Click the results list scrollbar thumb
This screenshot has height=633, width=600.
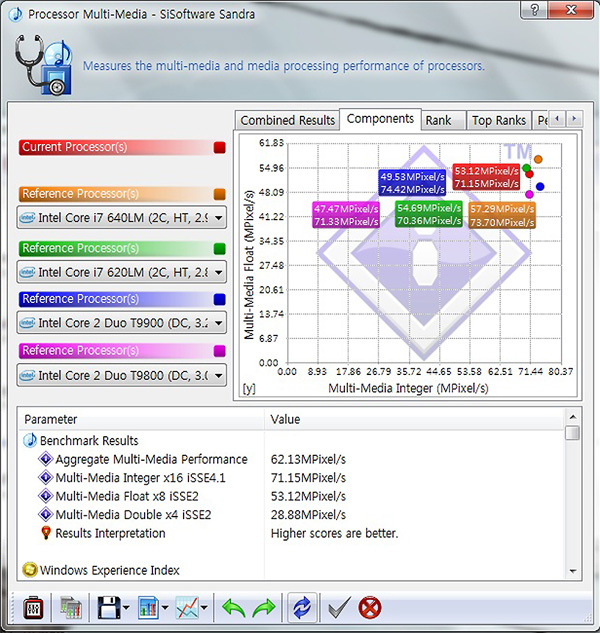point(573,433)
